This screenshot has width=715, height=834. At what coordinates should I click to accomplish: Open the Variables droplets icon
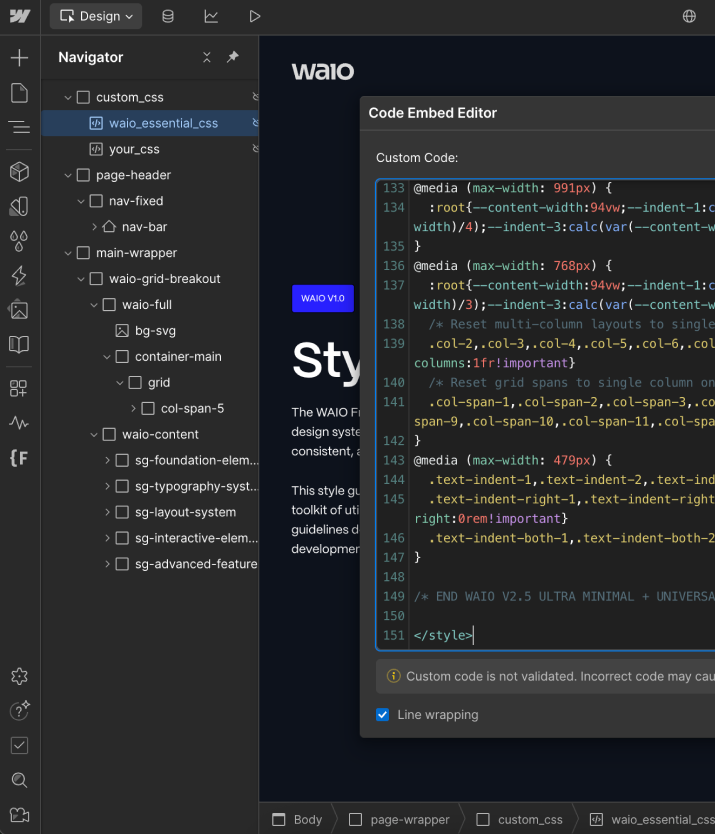tap(19, 241)
